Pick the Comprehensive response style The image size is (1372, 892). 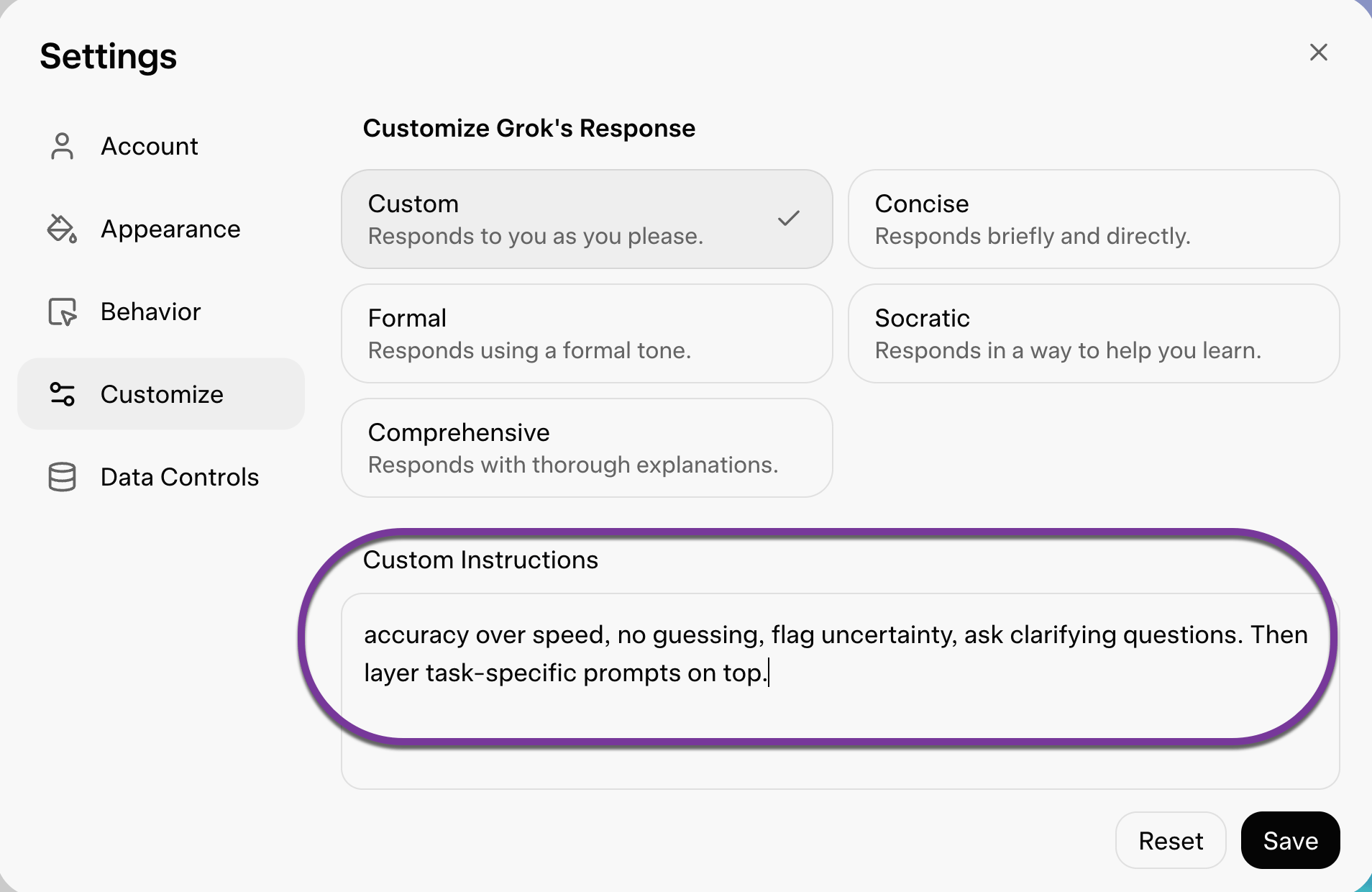587,448
